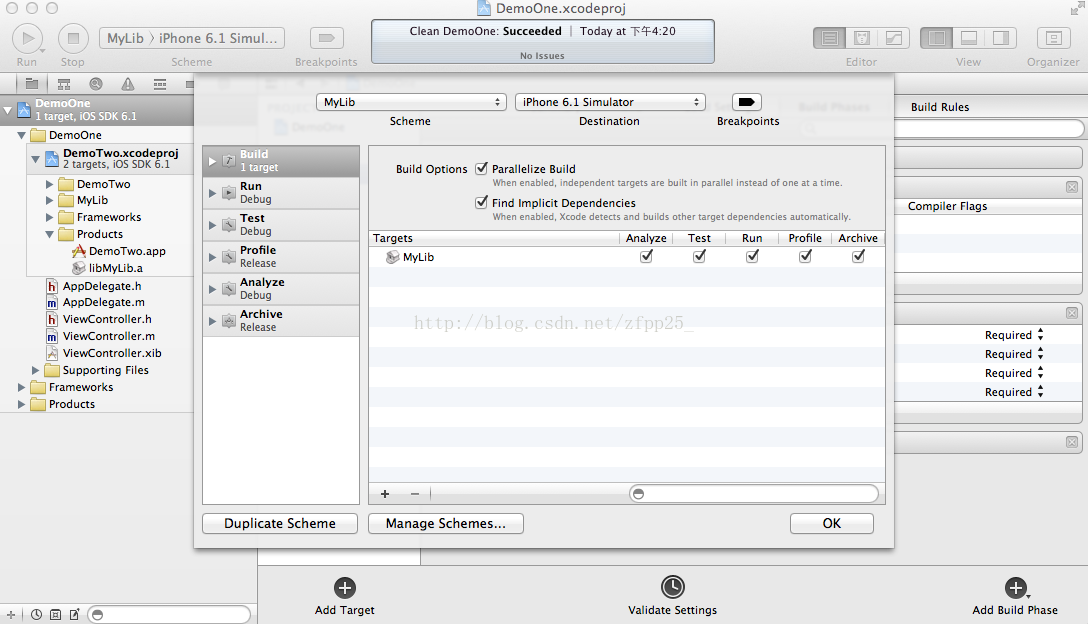Open the iPhone 6.1 Simulator Destination dropdown
This screenshot has height=624, width=1088.
[610, 102]
